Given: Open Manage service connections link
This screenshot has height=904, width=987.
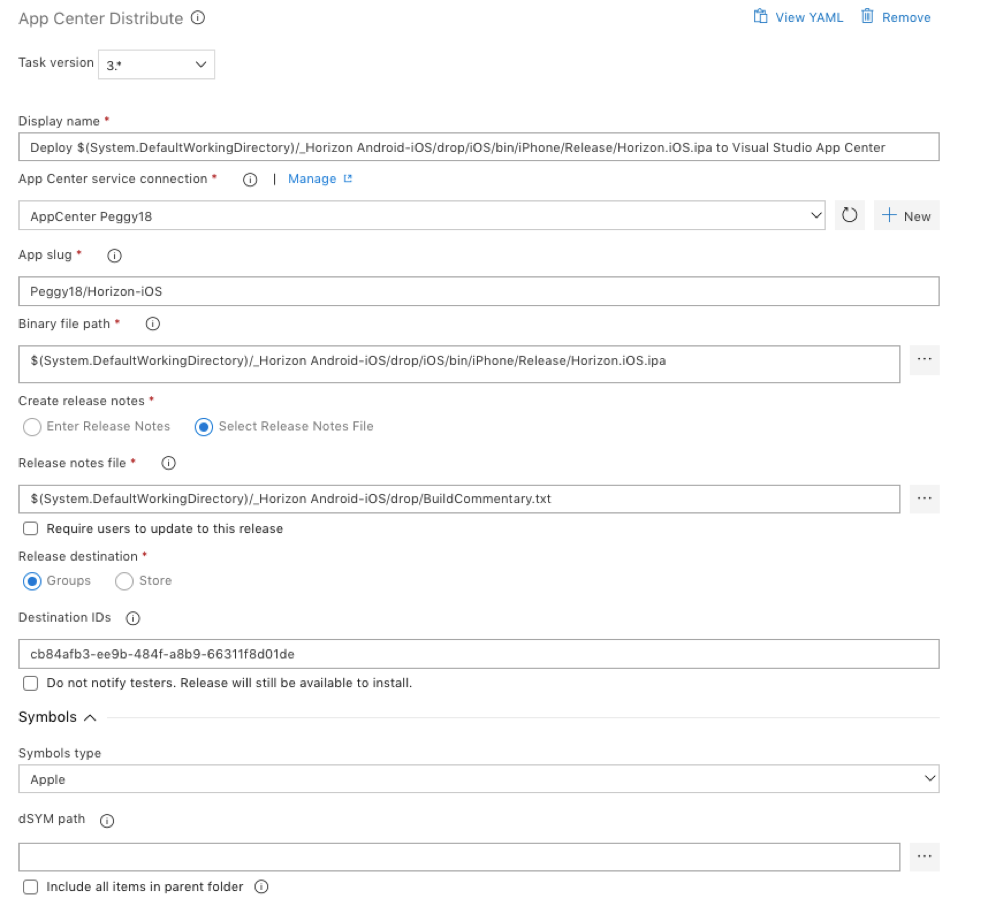Looking at the screenshot, I should (x=312, y=179).
